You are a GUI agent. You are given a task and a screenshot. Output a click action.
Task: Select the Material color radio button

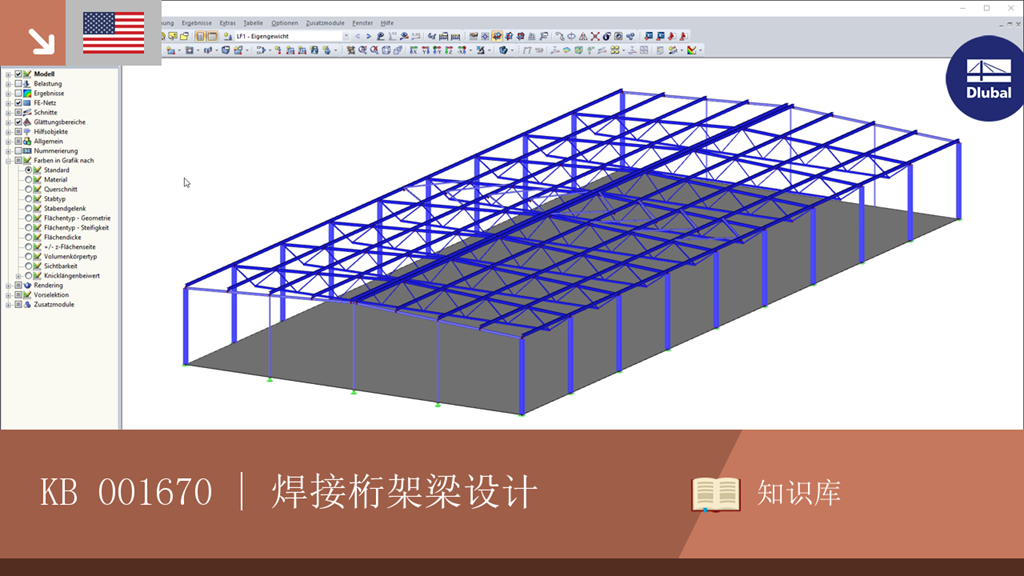(28, 180)
